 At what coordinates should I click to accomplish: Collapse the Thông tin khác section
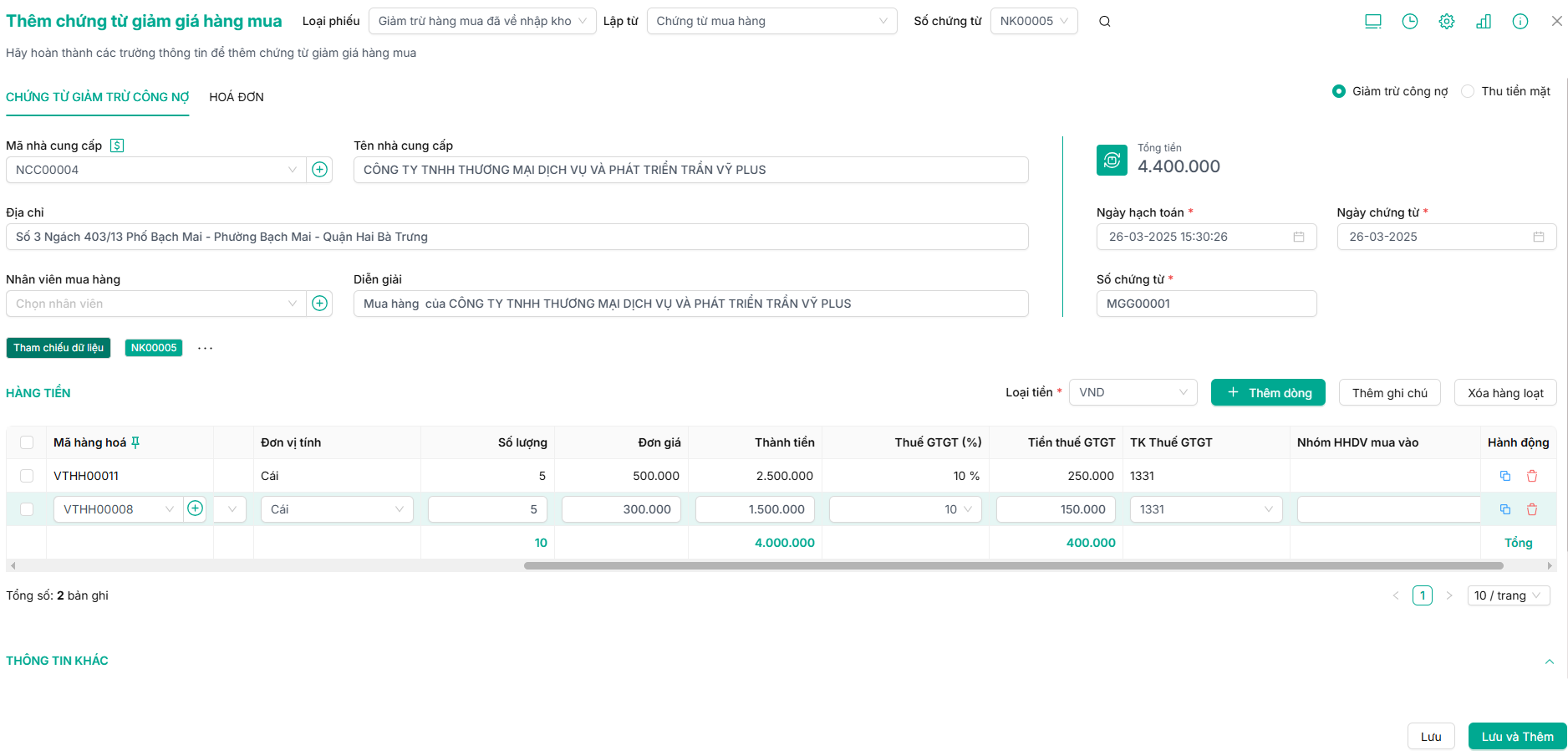[1549, 661]
